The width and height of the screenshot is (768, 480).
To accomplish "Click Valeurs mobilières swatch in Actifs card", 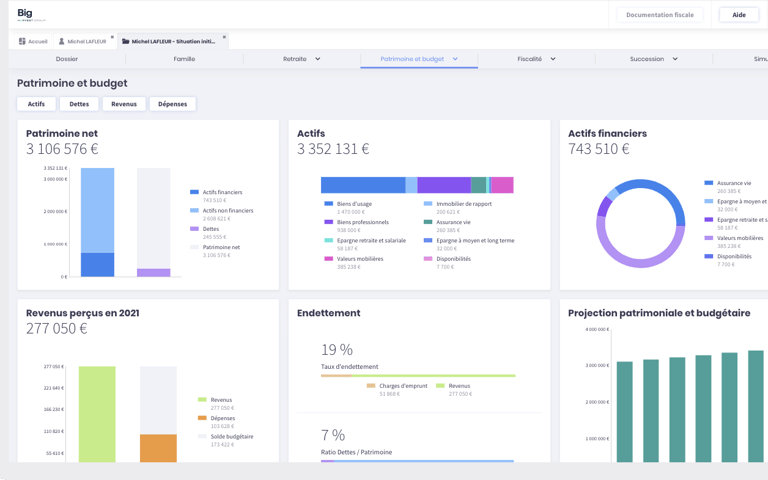I will [x=328, y=259].
